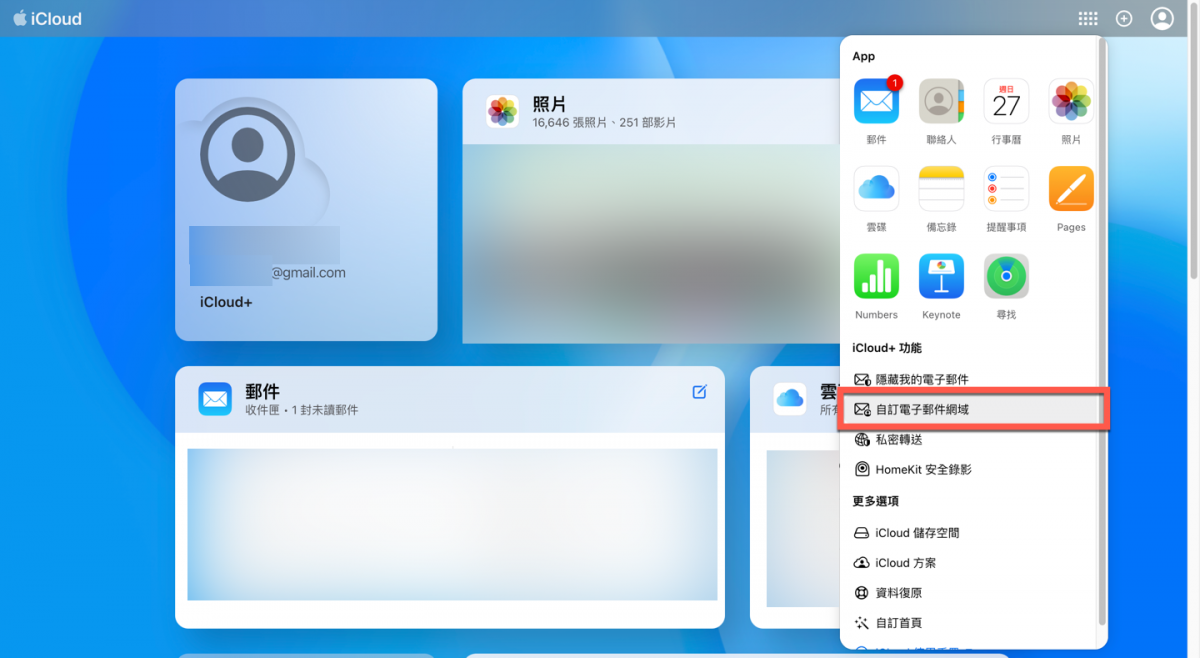Click the iCloud+ label in account tile
1200x658 pixels.
point(226,302)
